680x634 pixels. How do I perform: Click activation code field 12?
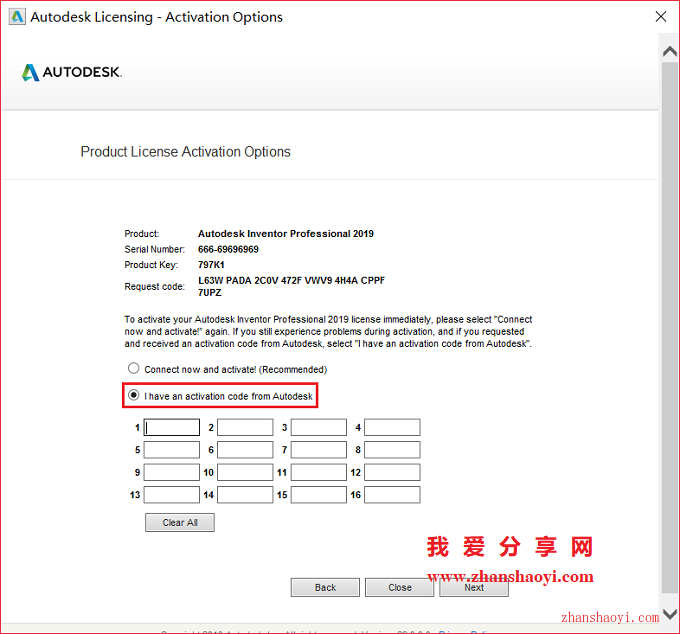392,472
